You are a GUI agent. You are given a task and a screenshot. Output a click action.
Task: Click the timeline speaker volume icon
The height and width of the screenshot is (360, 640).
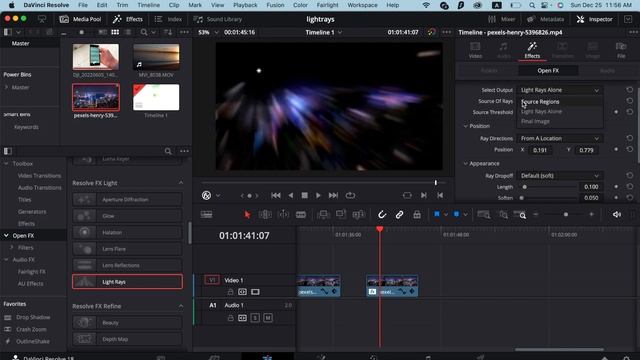617,215
